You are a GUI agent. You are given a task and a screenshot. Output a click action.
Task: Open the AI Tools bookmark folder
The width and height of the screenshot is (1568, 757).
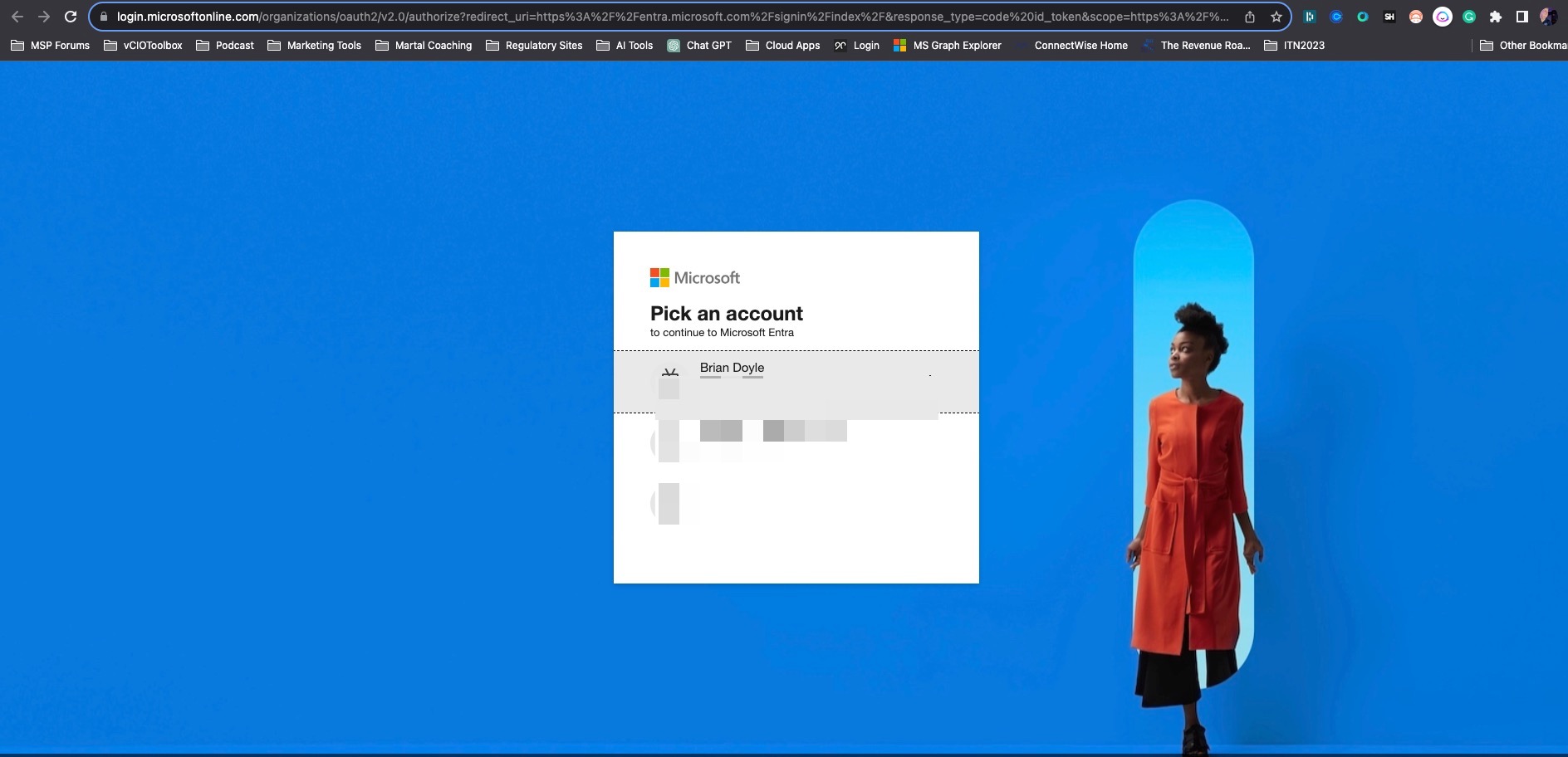point(625,46)
